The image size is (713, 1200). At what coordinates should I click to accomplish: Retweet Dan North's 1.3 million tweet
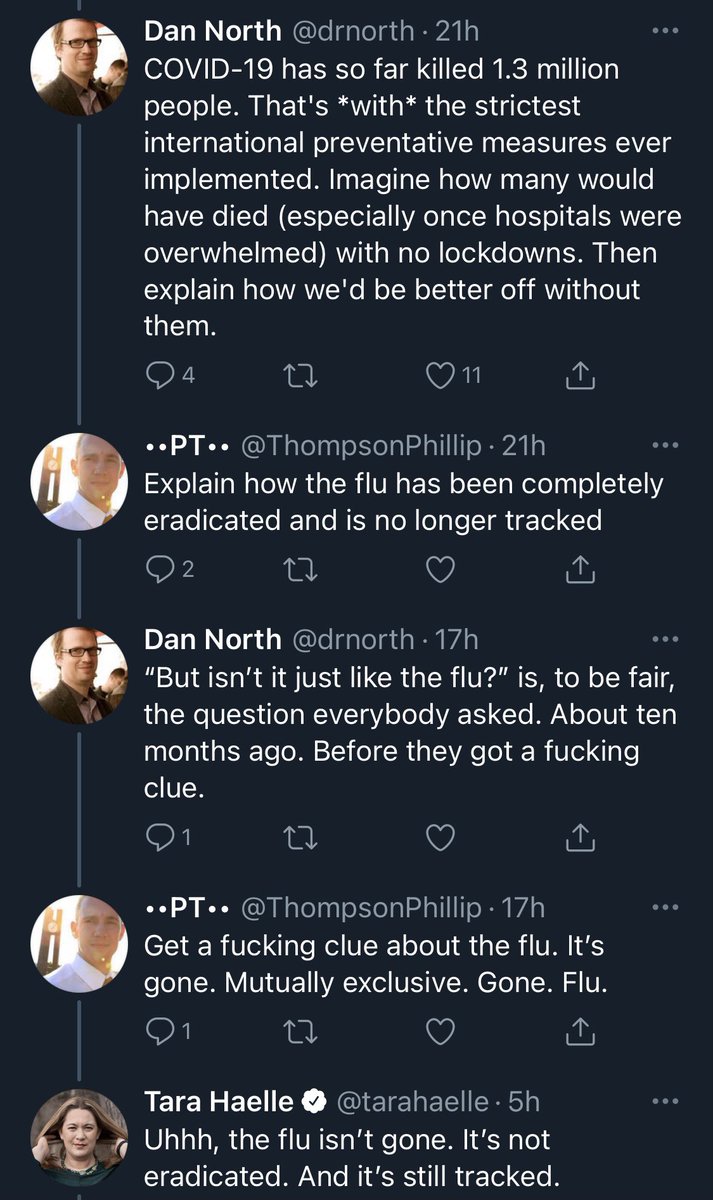[x=298, y=376]
